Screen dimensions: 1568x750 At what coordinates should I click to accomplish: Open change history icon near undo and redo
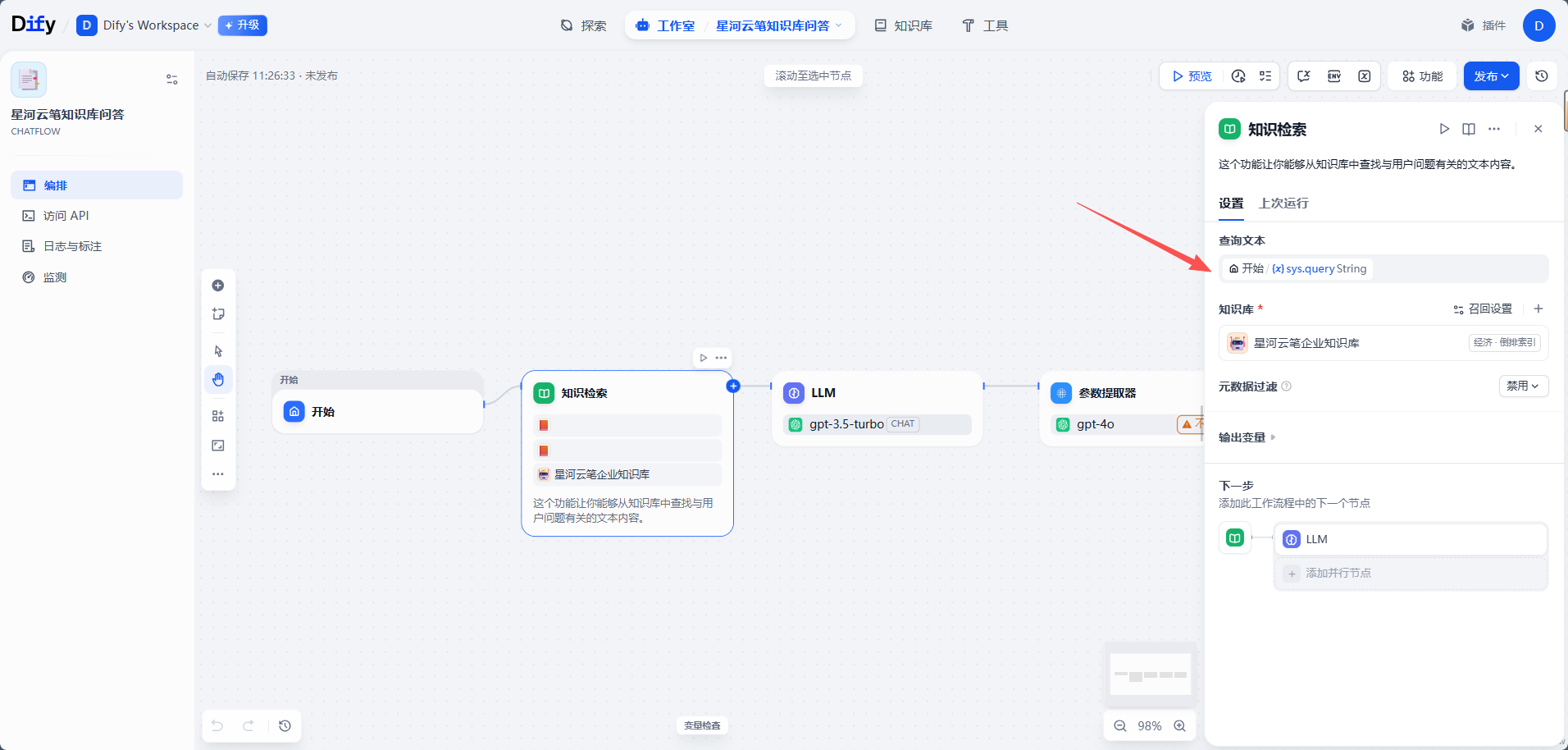click(285, 725)
